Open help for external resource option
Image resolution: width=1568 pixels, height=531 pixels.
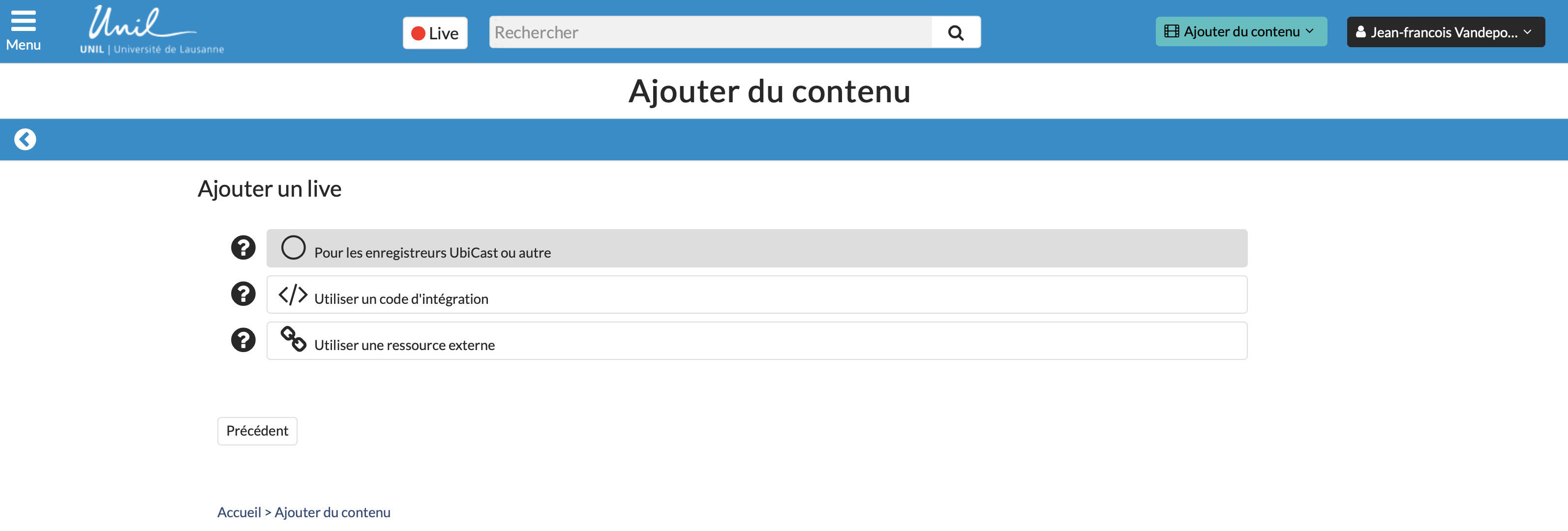coord(243,340)
